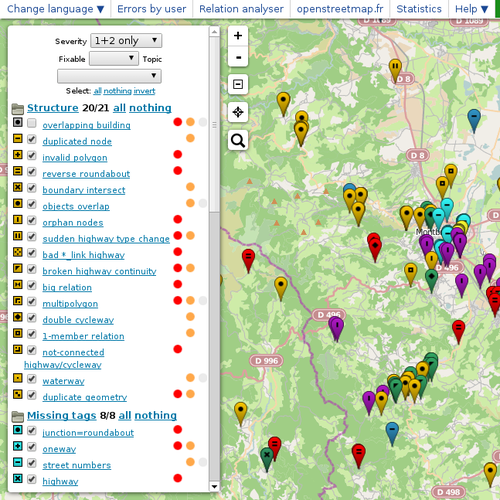
Task: Click the junction=roundabout cyan category icon
Action: [18, 430]
